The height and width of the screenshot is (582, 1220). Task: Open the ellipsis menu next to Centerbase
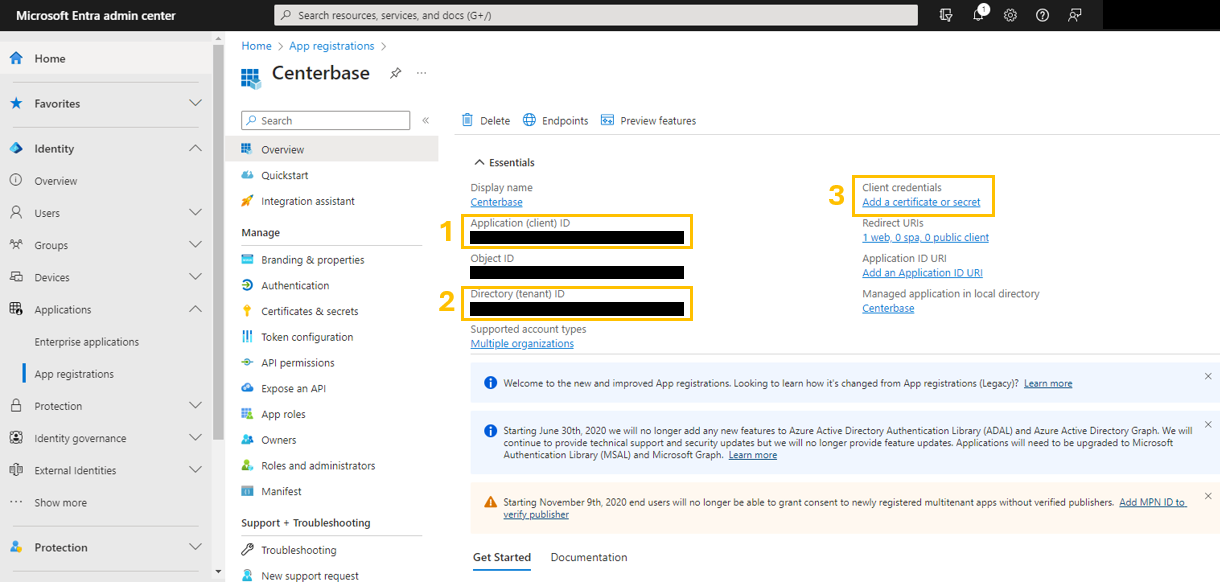point(422,73)
